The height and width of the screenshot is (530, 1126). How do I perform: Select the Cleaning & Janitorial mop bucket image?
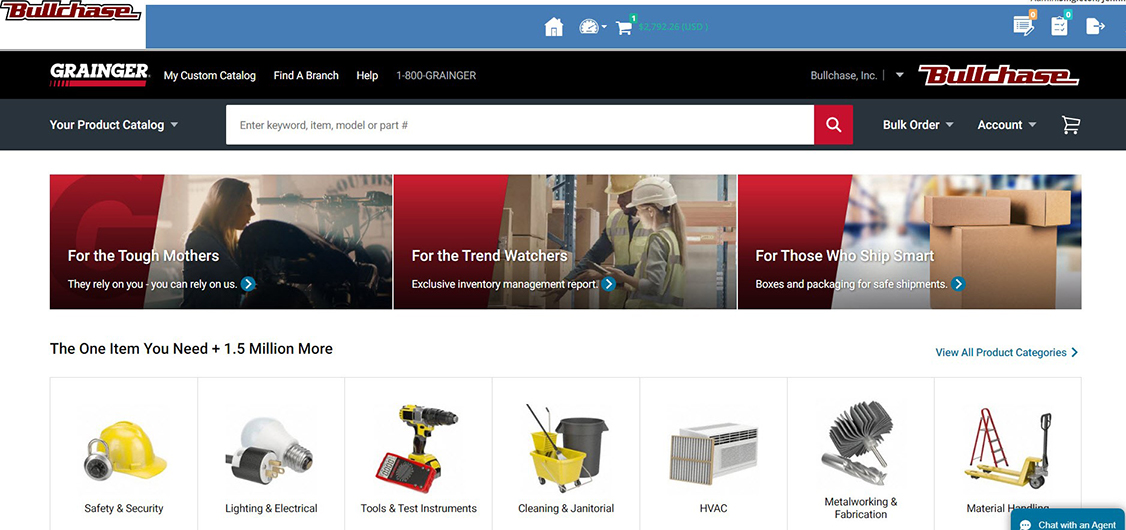pyautogui.click(x=566, y=447)
